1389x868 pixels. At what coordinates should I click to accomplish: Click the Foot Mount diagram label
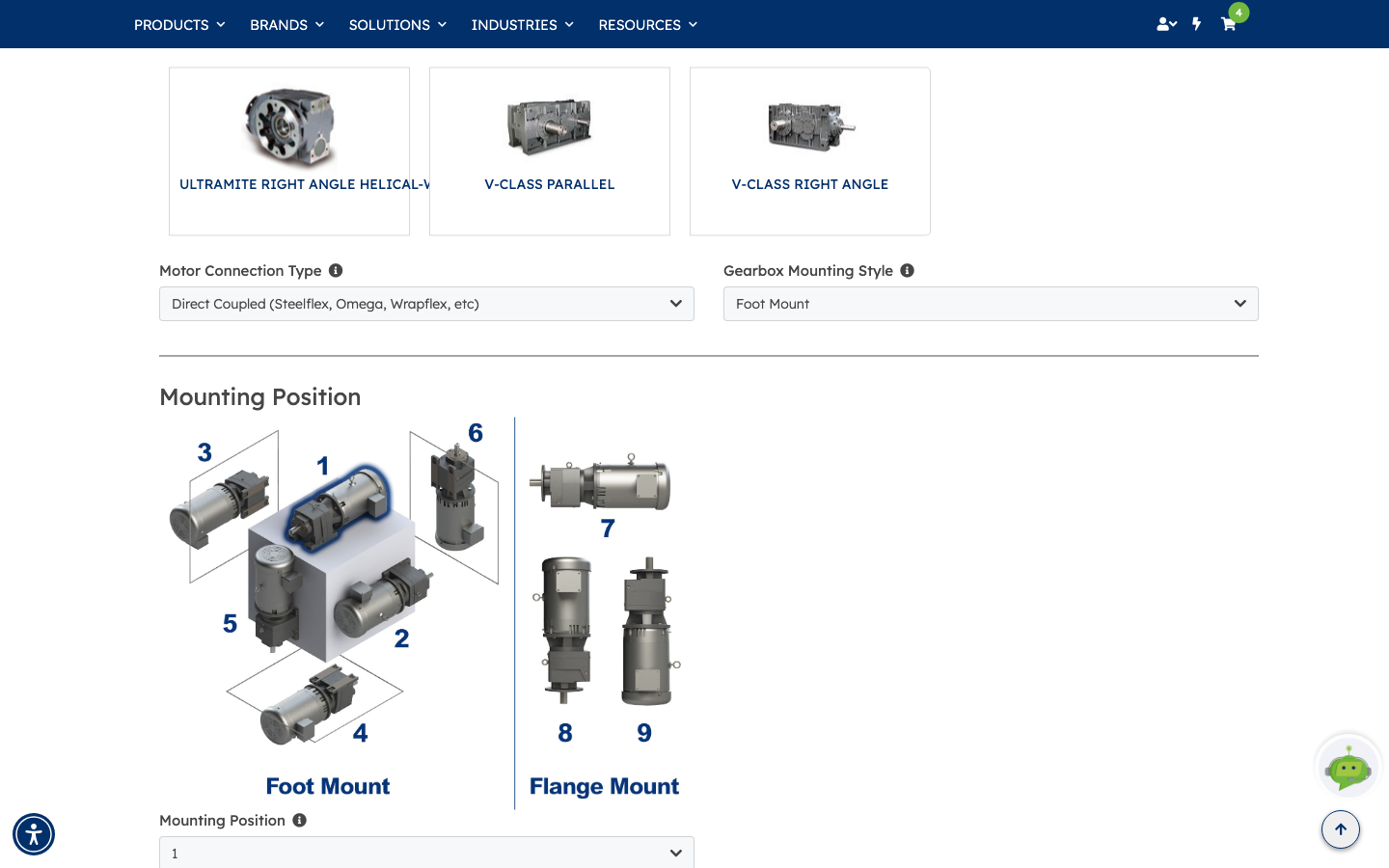tap(328, 786)
